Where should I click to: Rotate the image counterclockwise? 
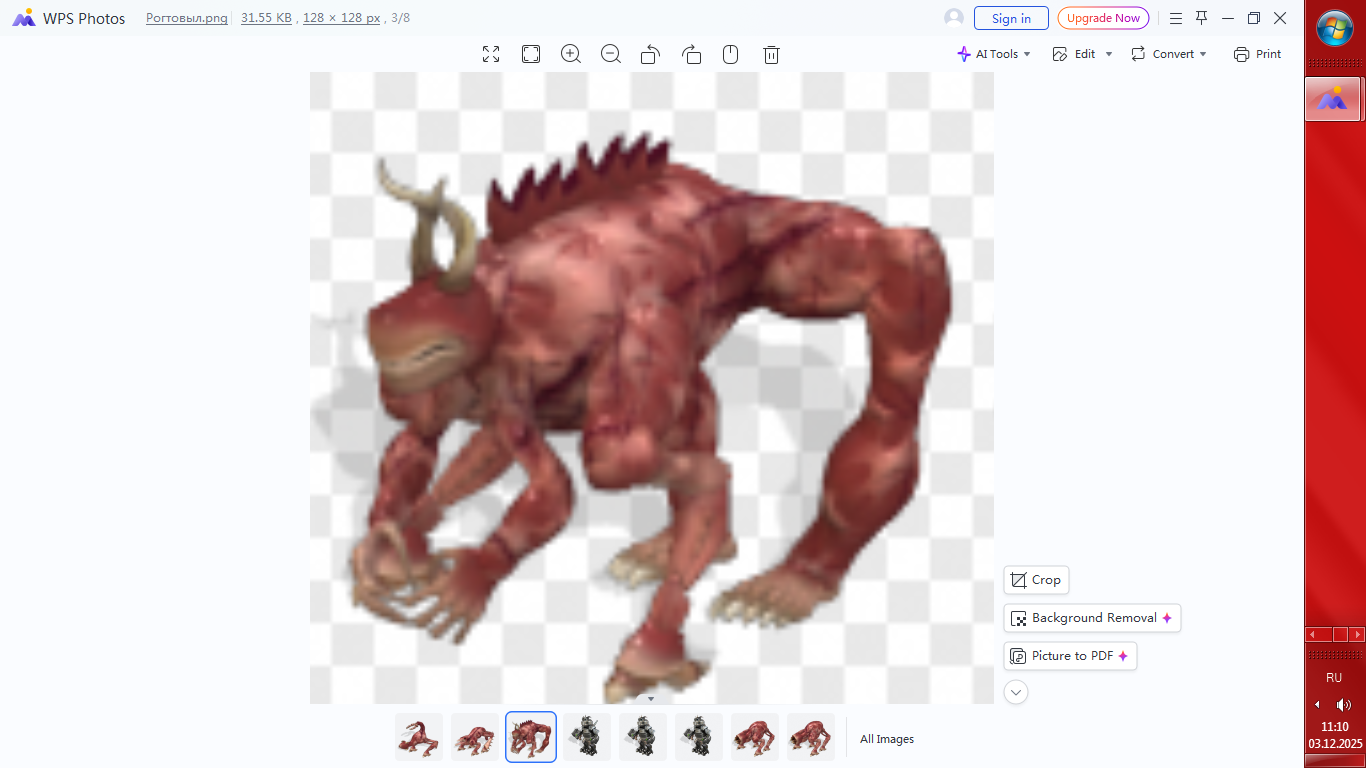point(650,54)
